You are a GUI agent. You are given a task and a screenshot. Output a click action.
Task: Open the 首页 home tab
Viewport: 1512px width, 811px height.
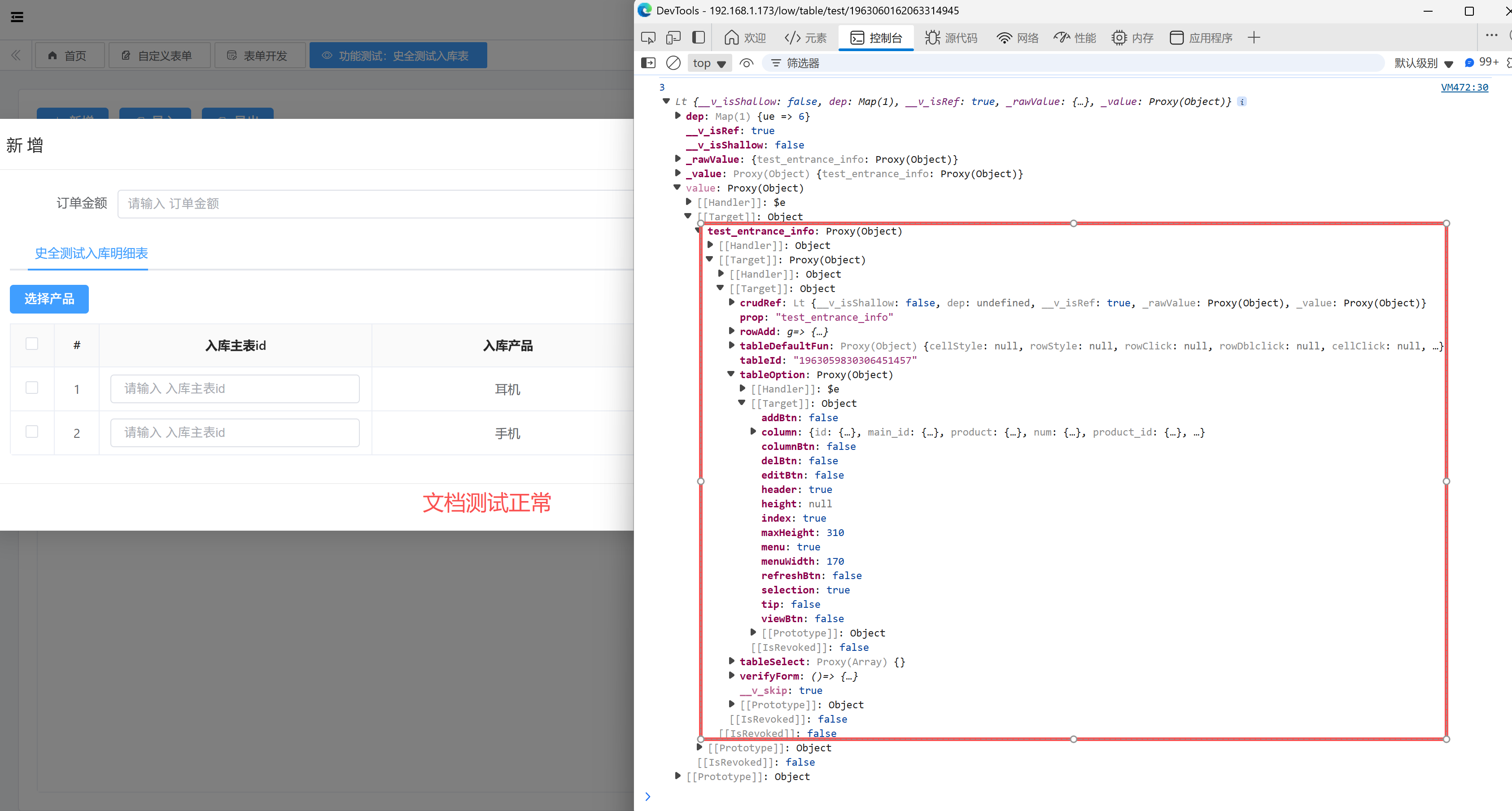coord(69,55)
